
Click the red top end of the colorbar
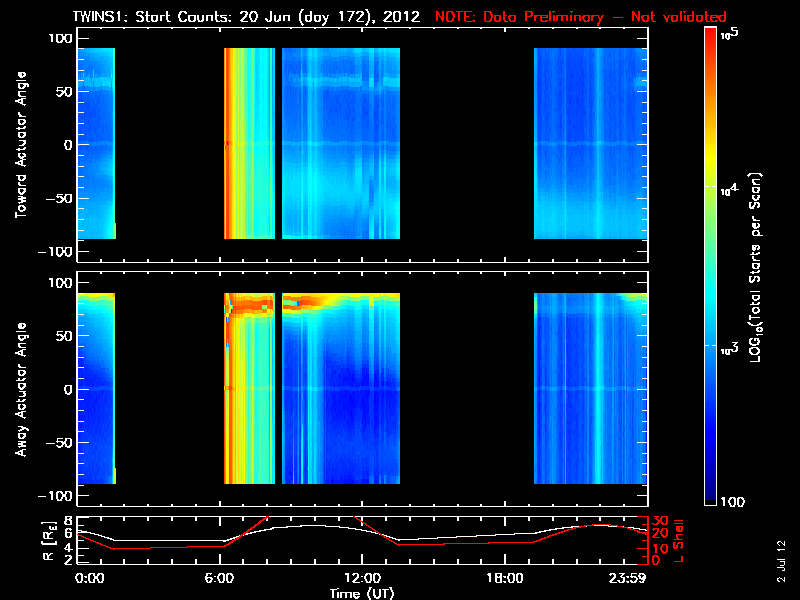click(710, 38)
